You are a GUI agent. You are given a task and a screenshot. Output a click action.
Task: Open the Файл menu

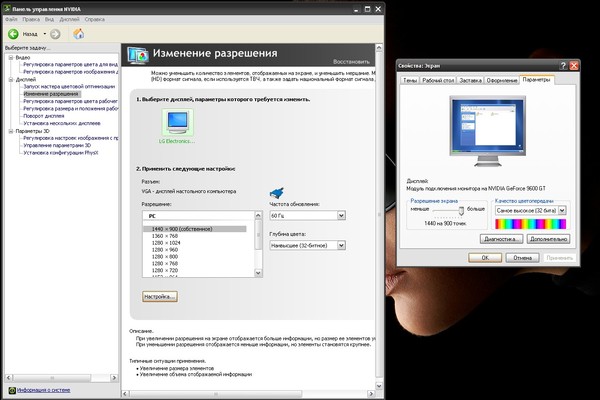[x=11, y=19]
